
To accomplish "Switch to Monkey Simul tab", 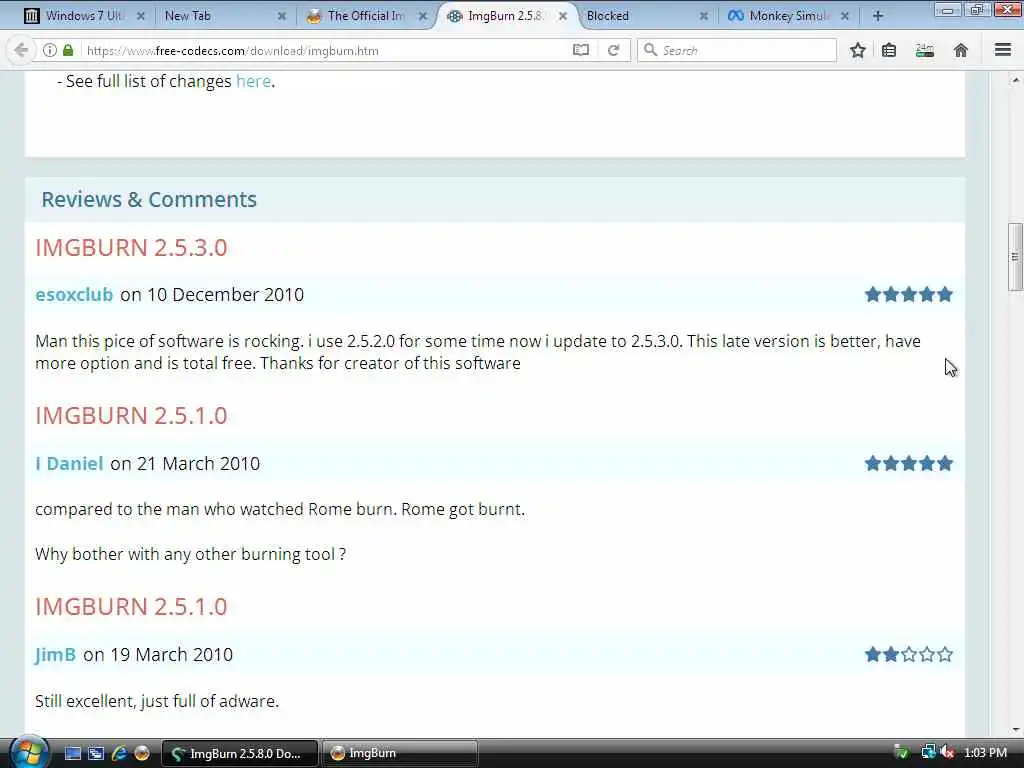I will (787, 16).
